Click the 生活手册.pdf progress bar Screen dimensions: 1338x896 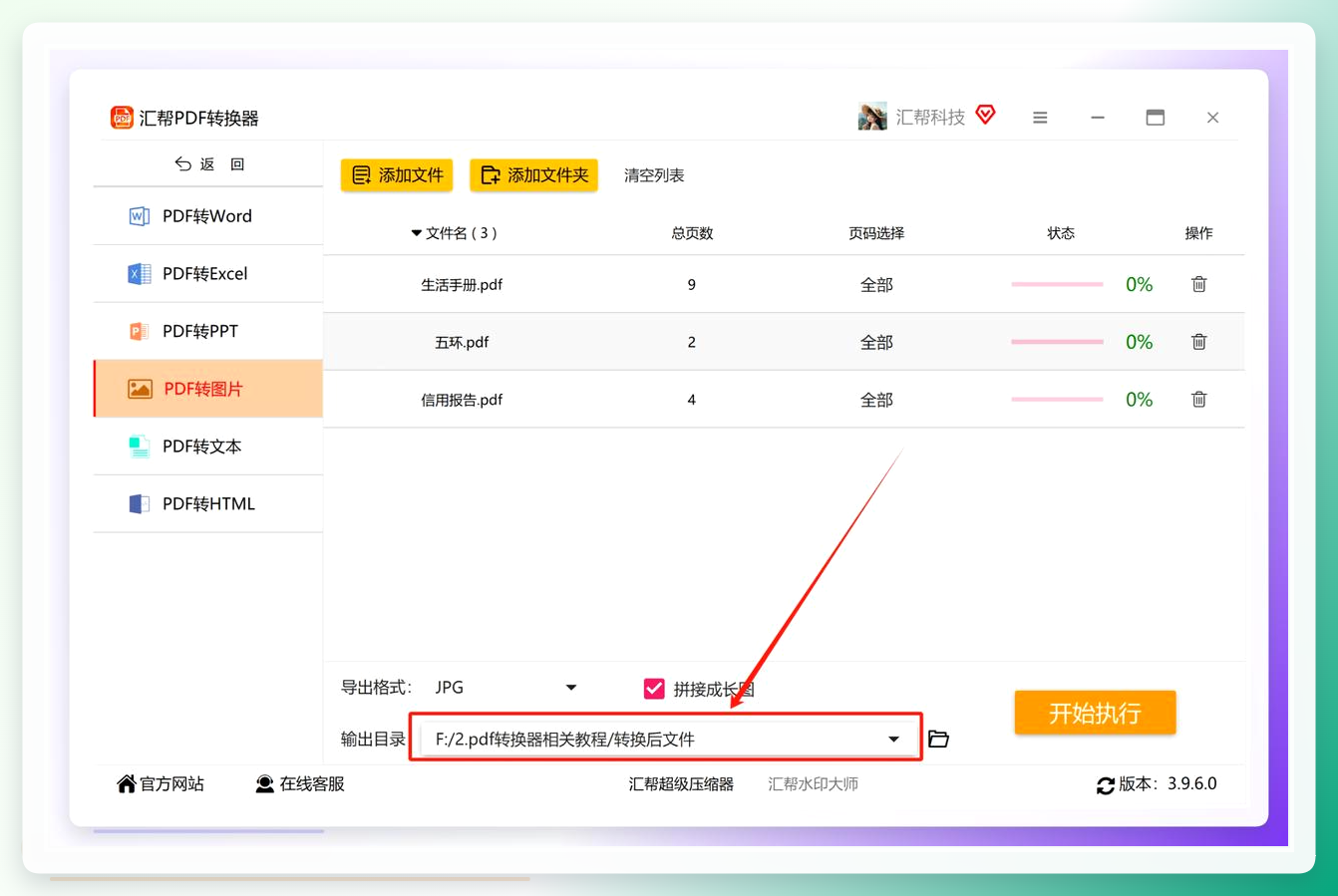tap(1057, 284)
